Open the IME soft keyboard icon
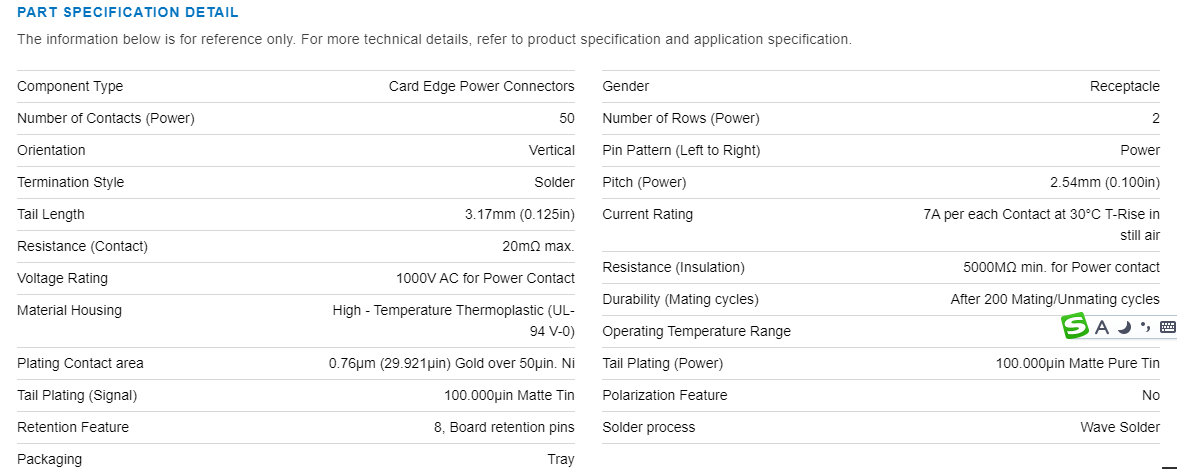Screen dimensions: 1177x469 coord(1168,327)
